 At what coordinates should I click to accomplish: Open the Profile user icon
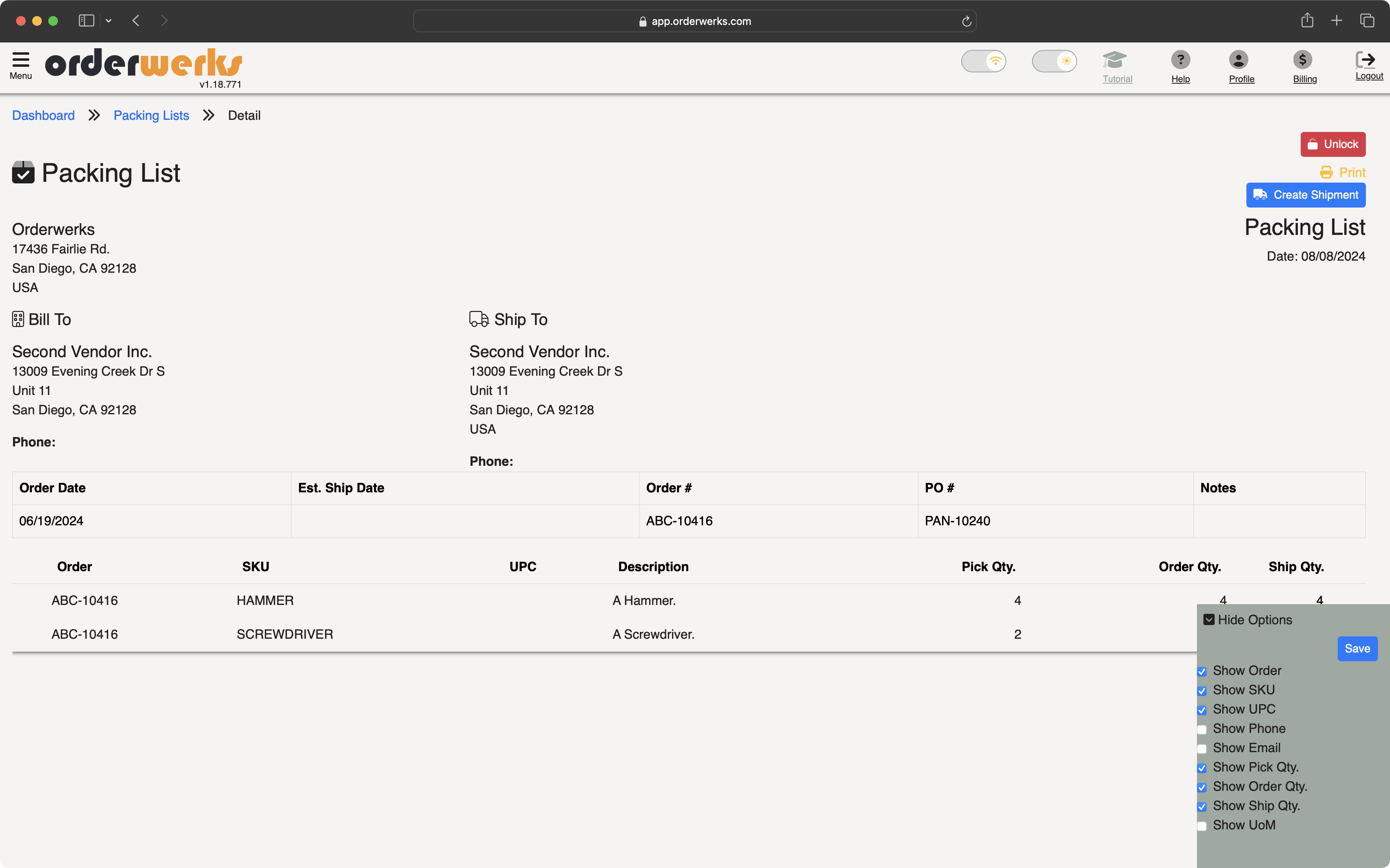point(1238,60)
